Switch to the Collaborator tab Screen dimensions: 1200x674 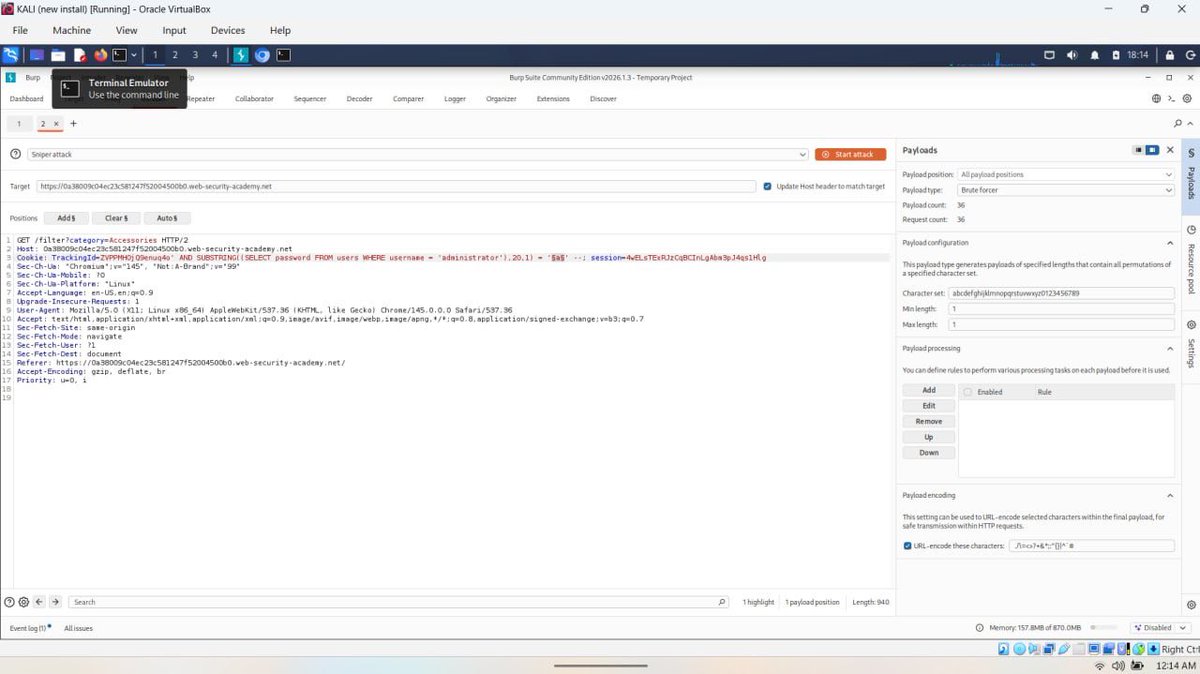pyautogui.click(x=254, y=99)
